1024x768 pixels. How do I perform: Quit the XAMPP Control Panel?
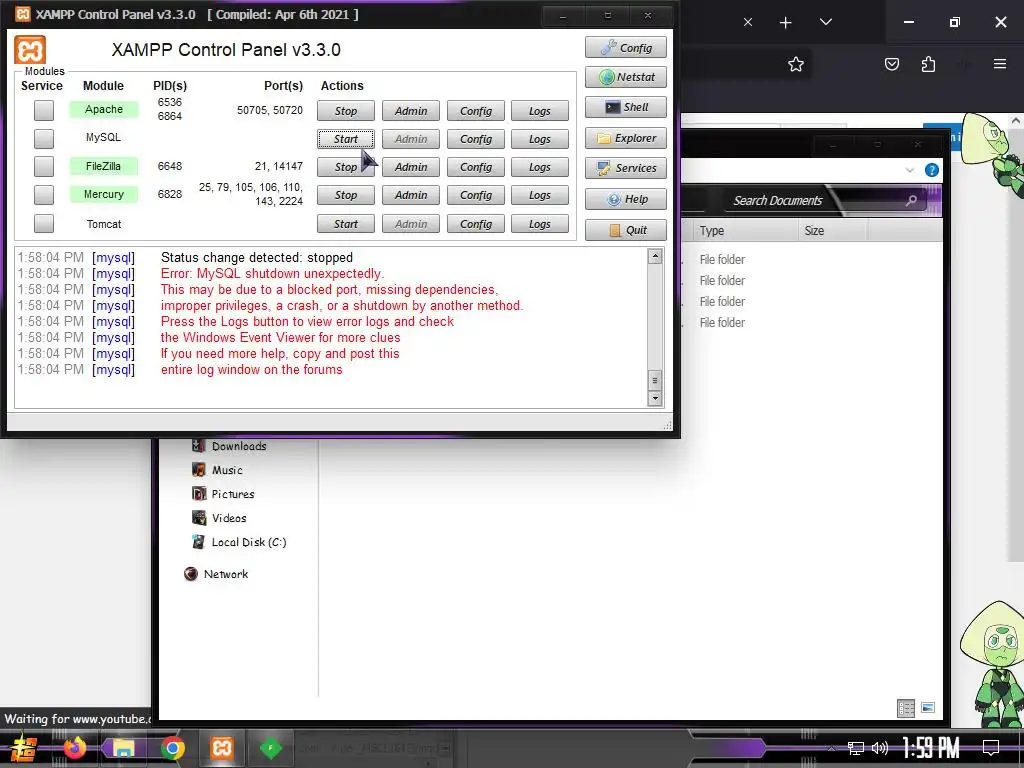pos(626,230)
